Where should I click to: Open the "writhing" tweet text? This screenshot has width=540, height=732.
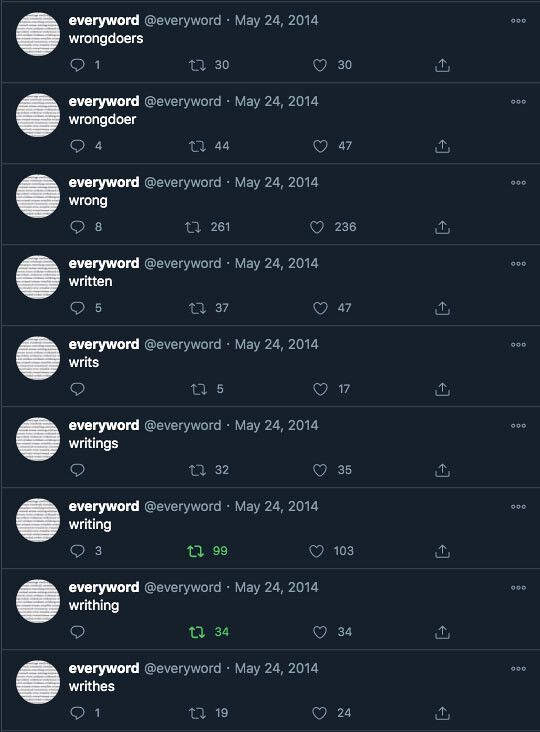point(94,605)
